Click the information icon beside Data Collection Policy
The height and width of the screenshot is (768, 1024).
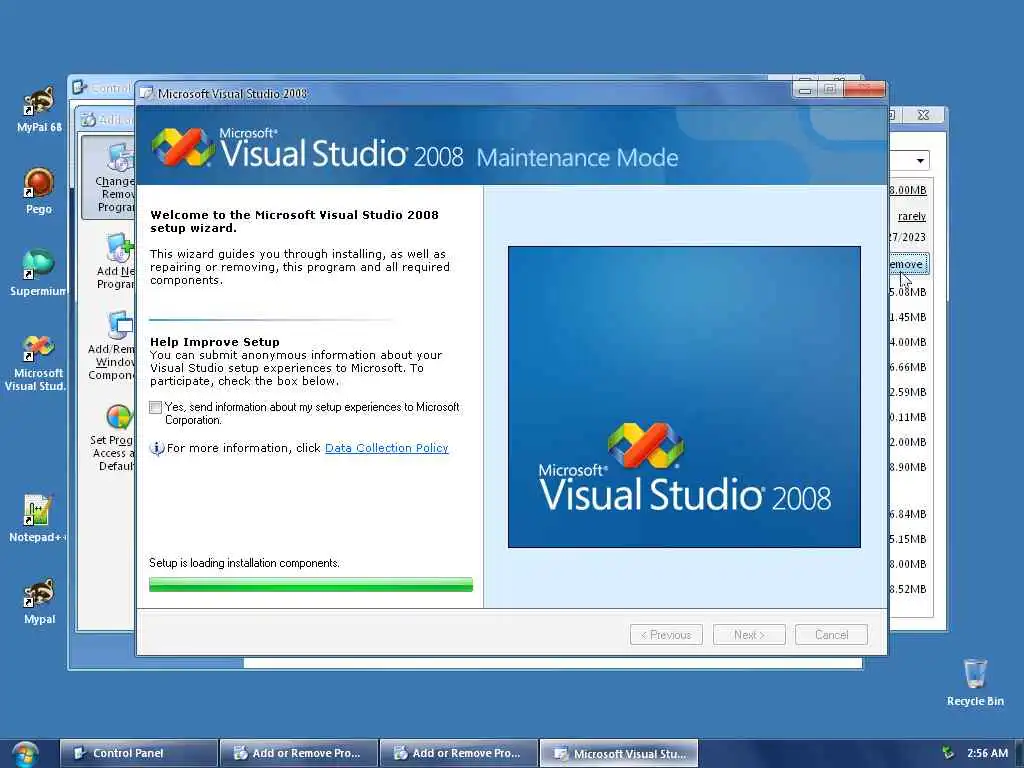(x=157, y=448)
